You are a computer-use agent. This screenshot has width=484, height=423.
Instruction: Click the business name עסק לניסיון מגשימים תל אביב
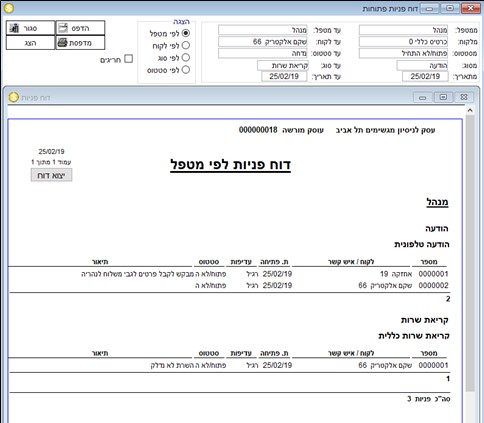pyautogui.click(x=385, y=130)
